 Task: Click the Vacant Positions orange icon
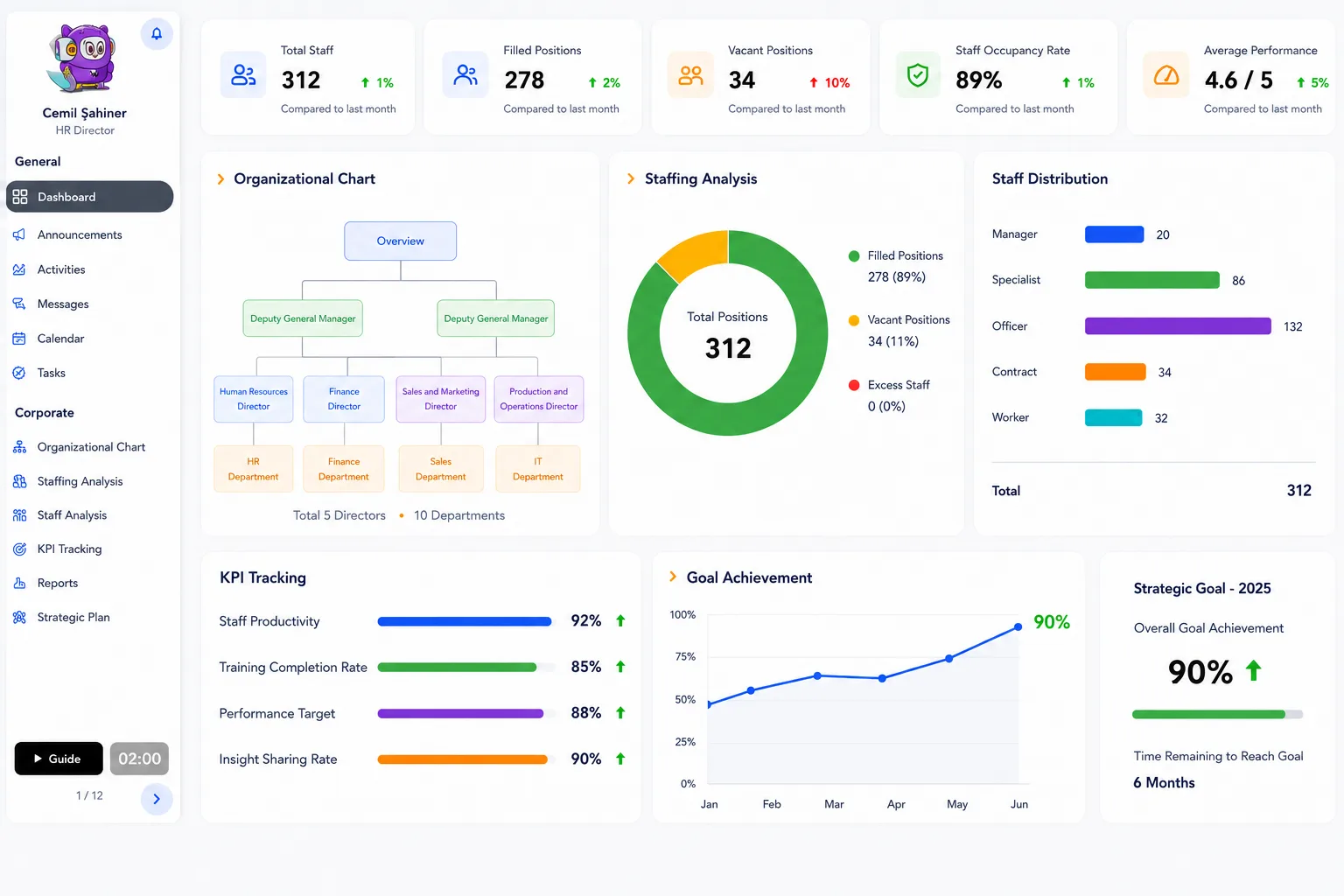coord(690,75)
